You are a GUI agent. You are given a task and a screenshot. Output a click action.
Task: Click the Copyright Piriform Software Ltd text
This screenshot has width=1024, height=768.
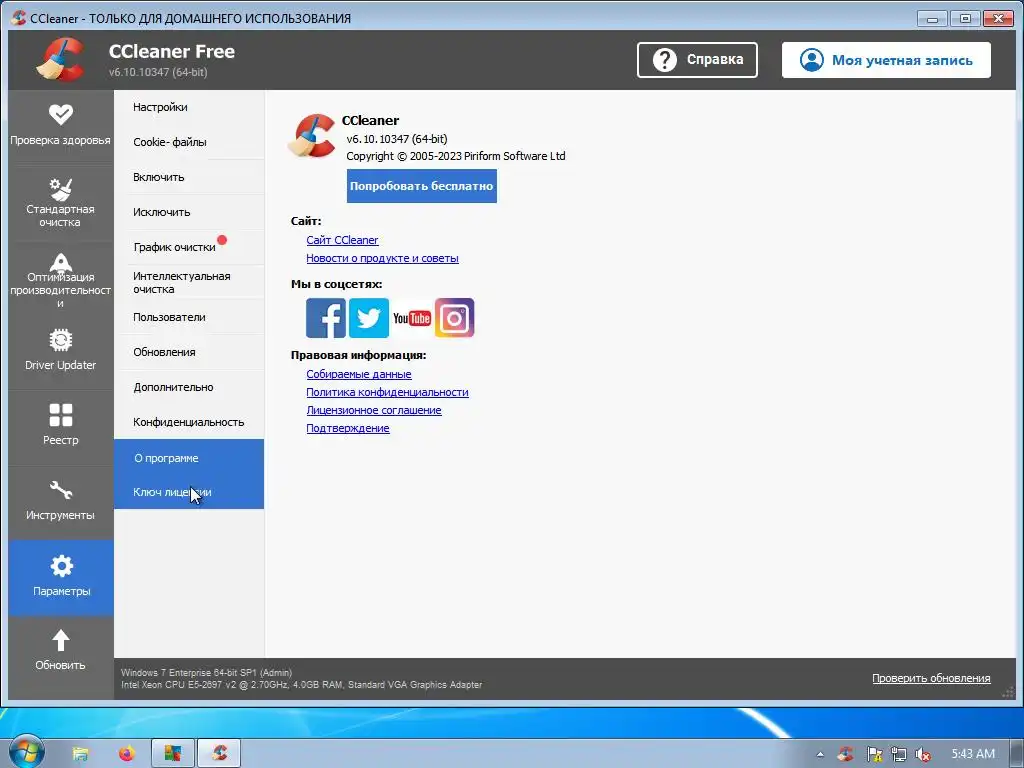pyautogui.click(x=455, y=156)
